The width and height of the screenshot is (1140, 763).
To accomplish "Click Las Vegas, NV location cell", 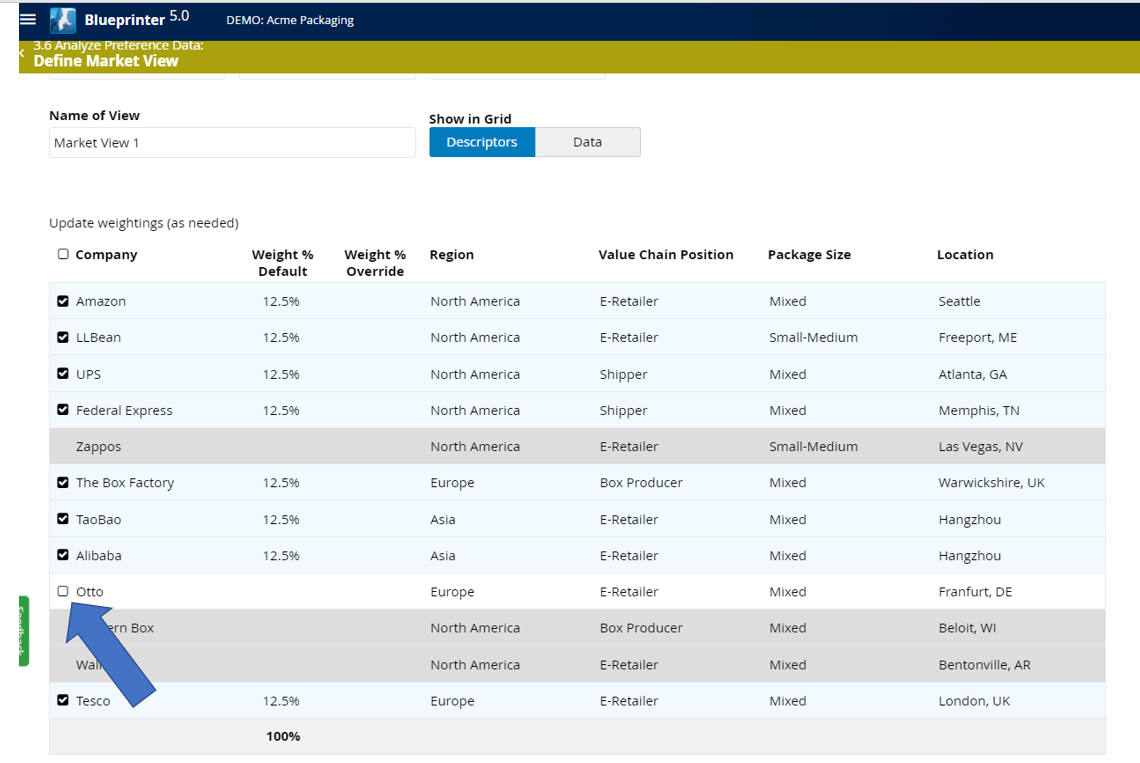I will [x=980, y=447].
